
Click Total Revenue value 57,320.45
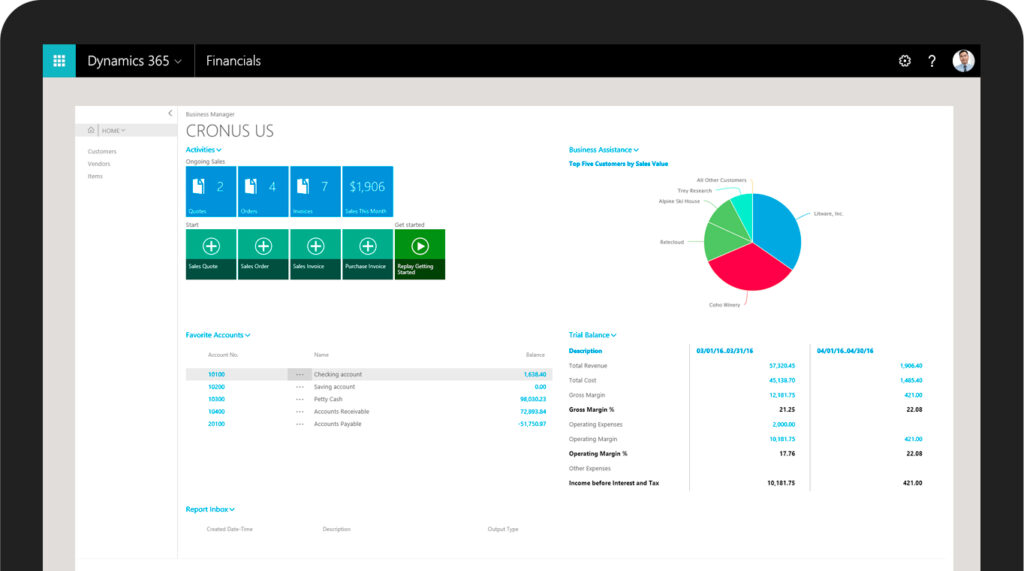(782, 366)
